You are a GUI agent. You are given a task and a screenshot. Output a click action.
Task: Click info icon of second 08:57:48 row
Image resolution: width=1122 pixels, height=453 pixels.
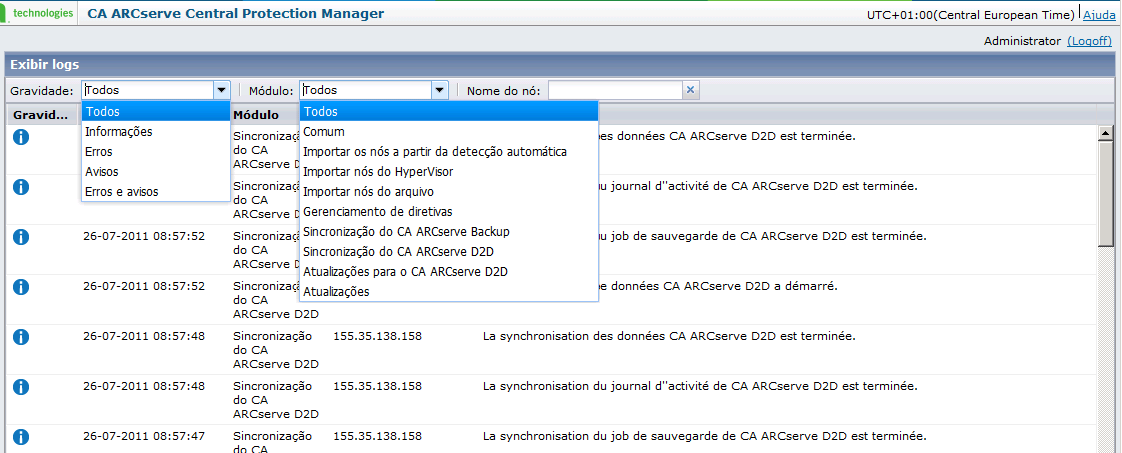21,387
